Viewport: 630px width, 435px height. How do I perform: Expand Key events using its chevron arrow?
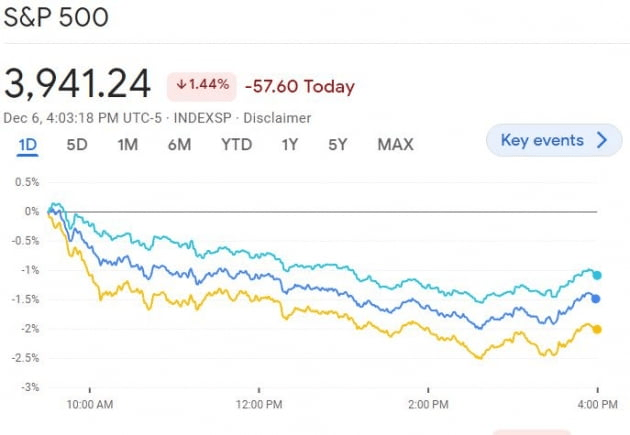click(x=601, y=140)
